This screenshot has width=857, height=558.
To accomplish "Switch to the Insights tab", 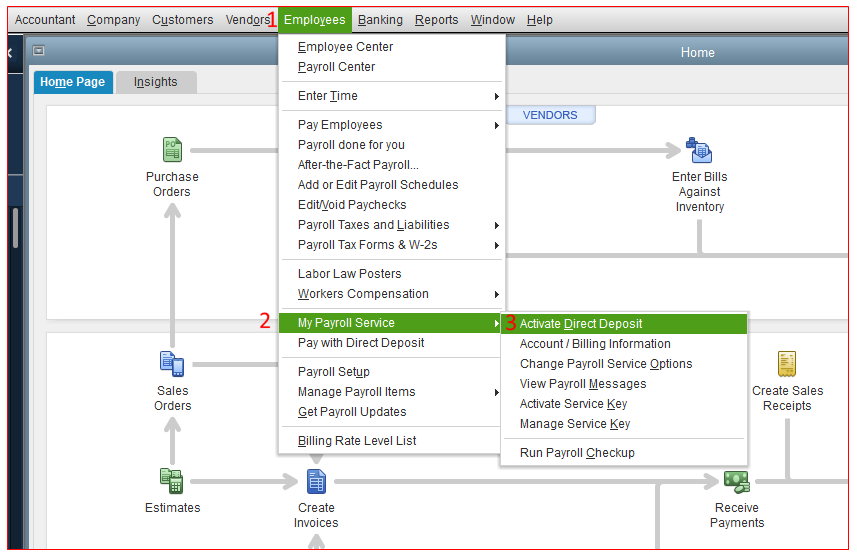I will [156, 83].
